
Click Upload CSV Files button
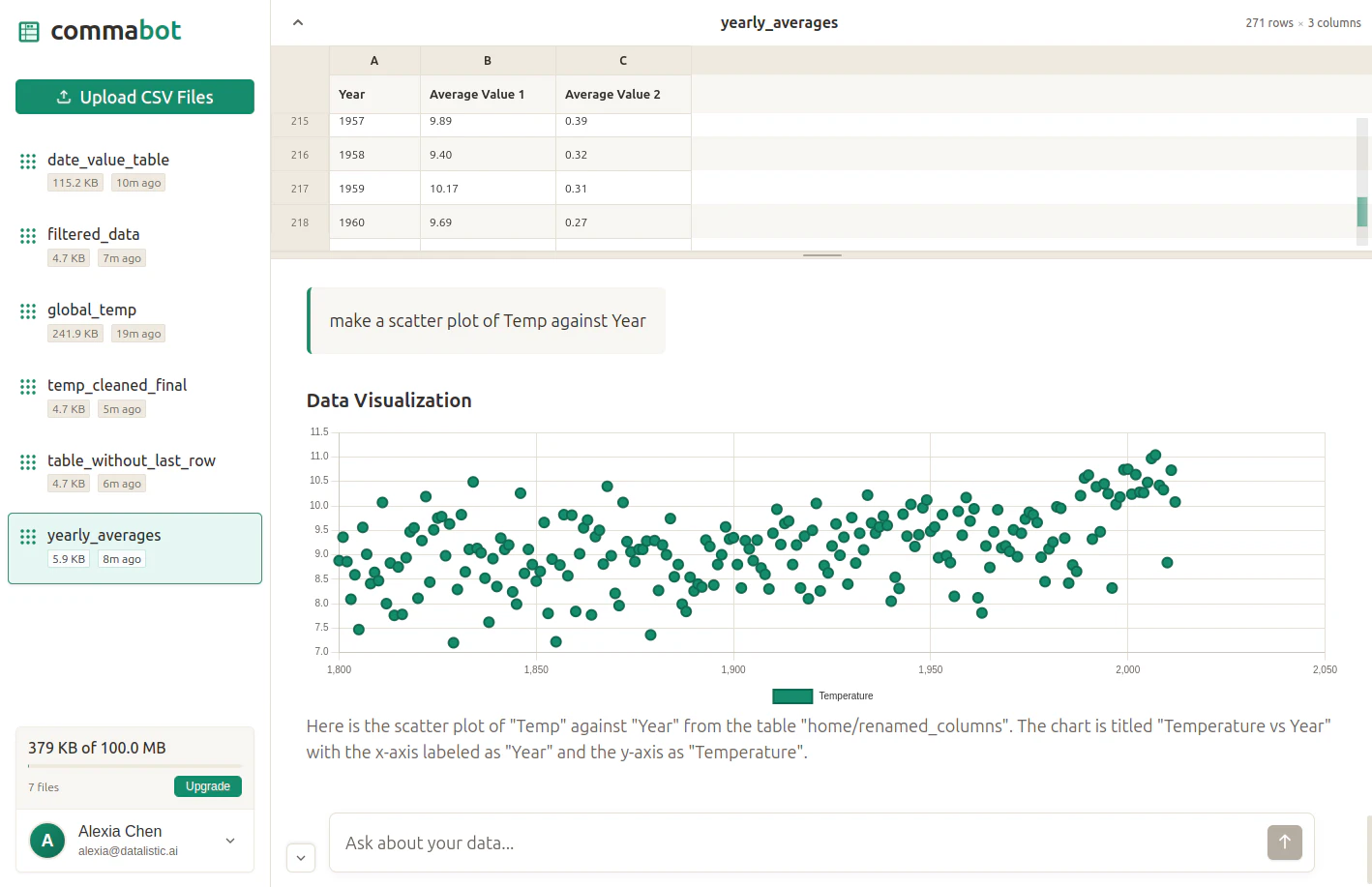pyautogui.click(x=134, y=97)
